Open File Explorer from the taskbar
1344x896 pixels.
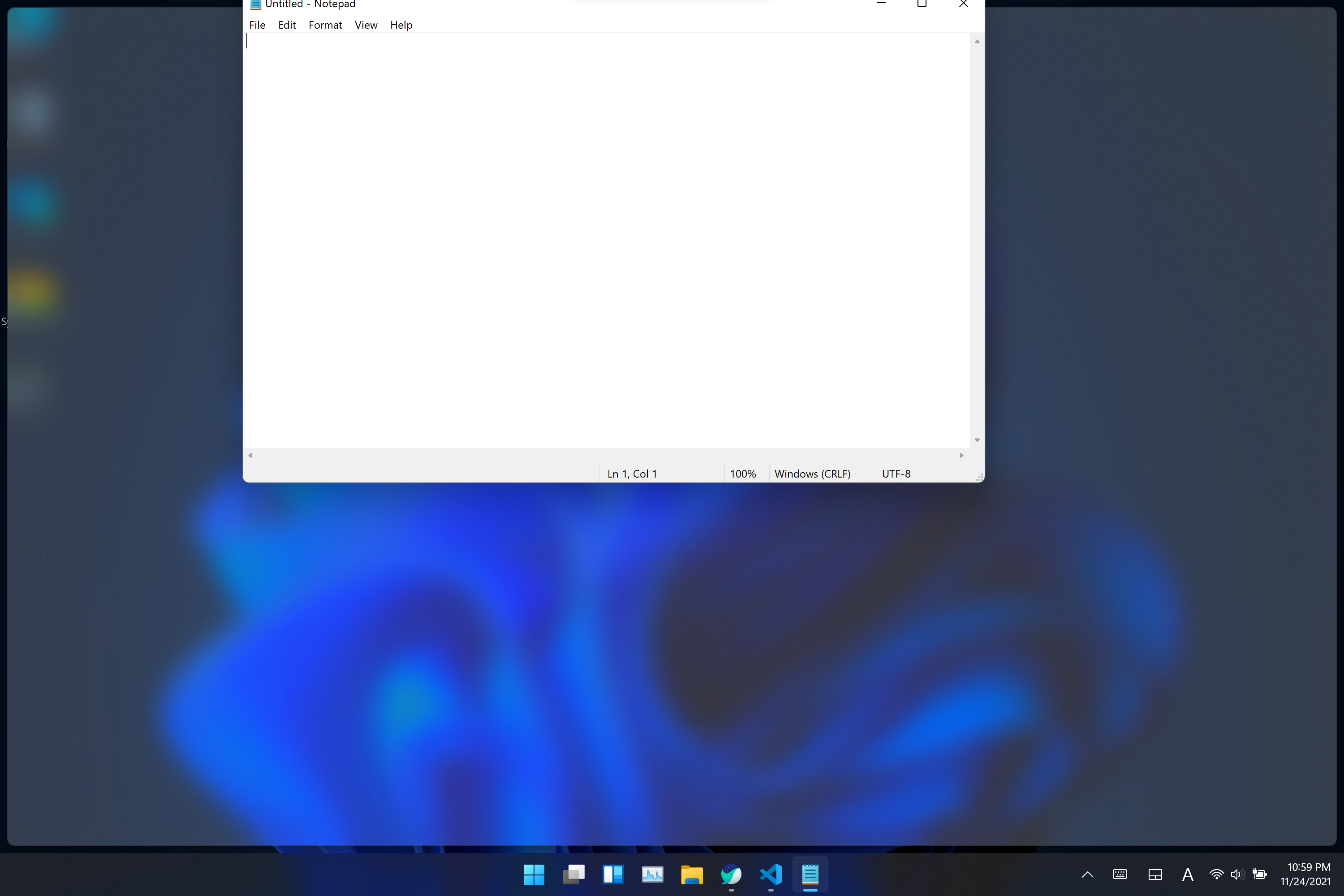691,874
